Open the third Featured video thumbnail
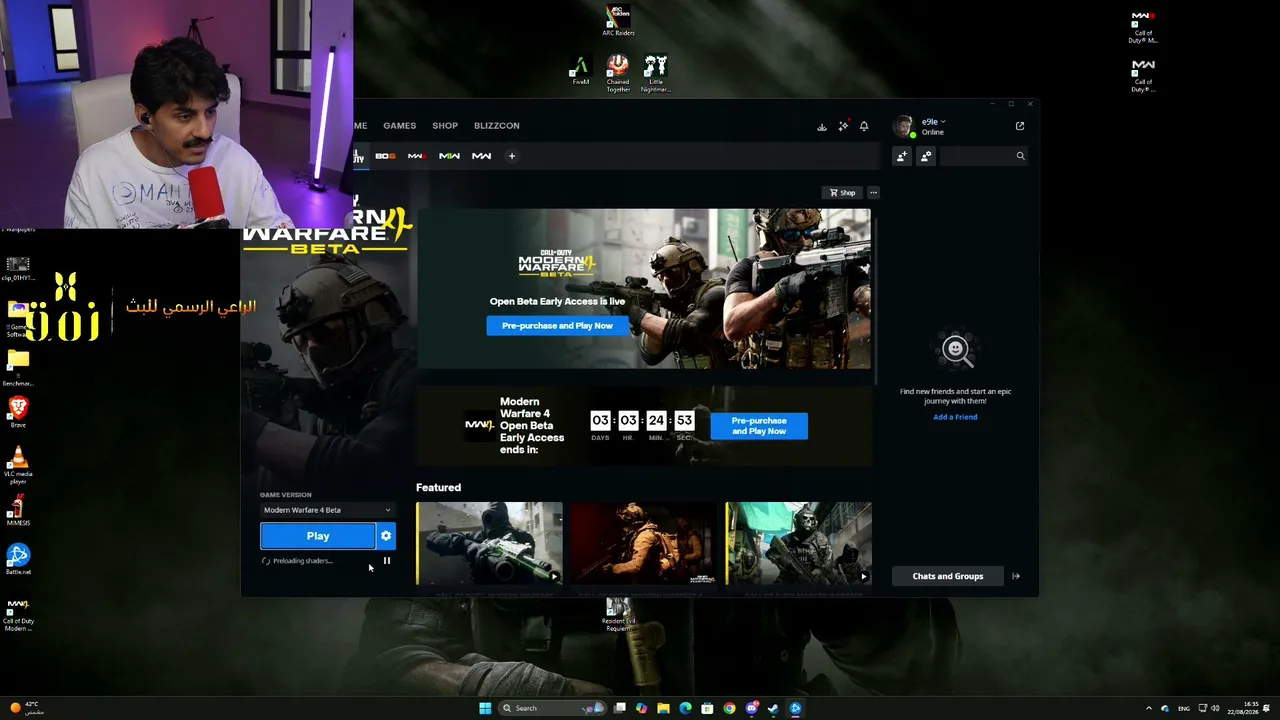 pyautogui.click(x=799, y=543)
